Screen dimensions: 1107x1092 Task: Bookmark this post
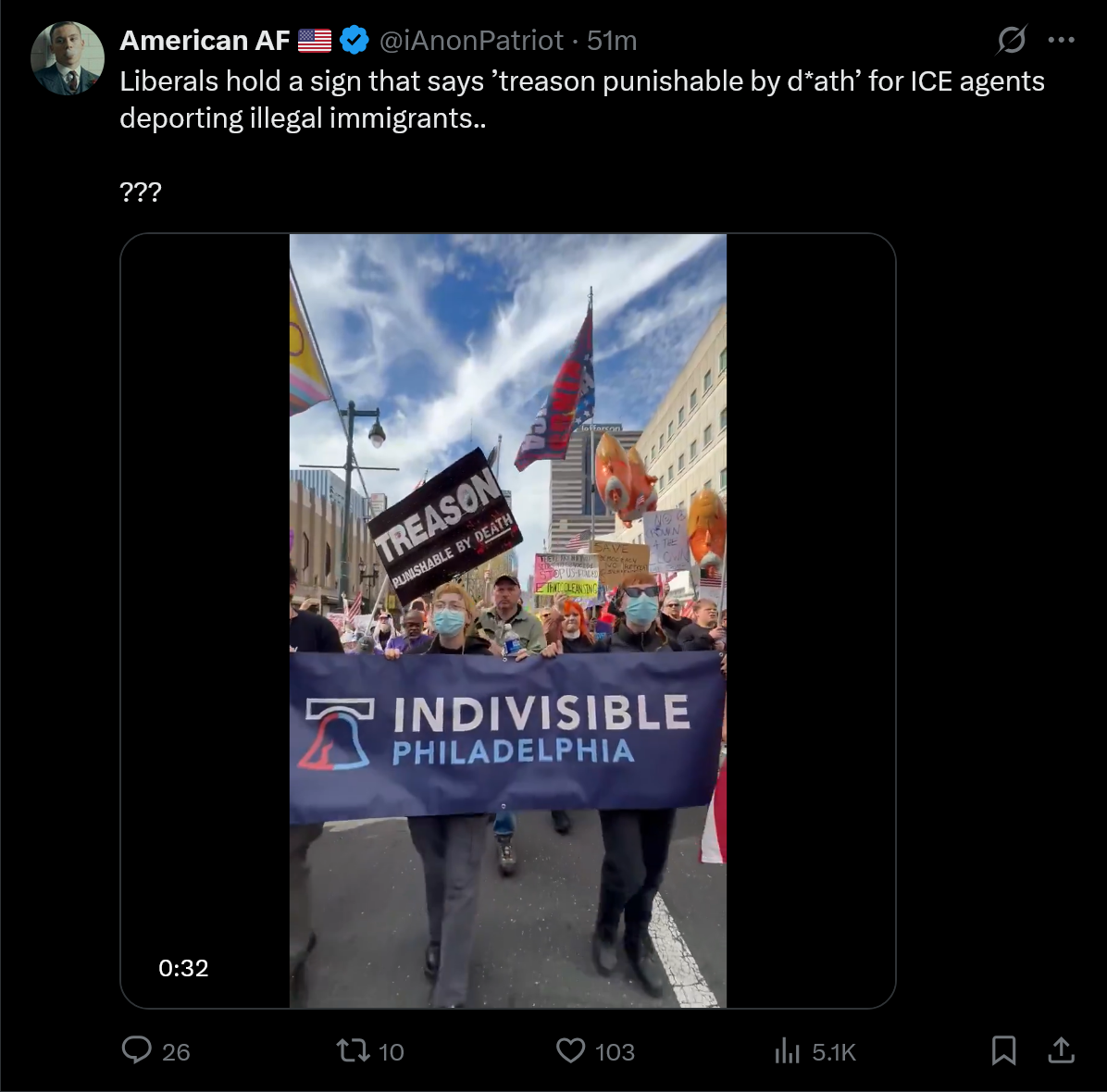tap(1003, 1049)
